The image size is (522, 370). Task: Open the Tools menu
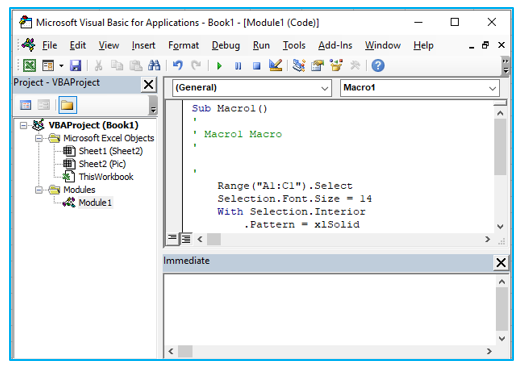[294, 45]
